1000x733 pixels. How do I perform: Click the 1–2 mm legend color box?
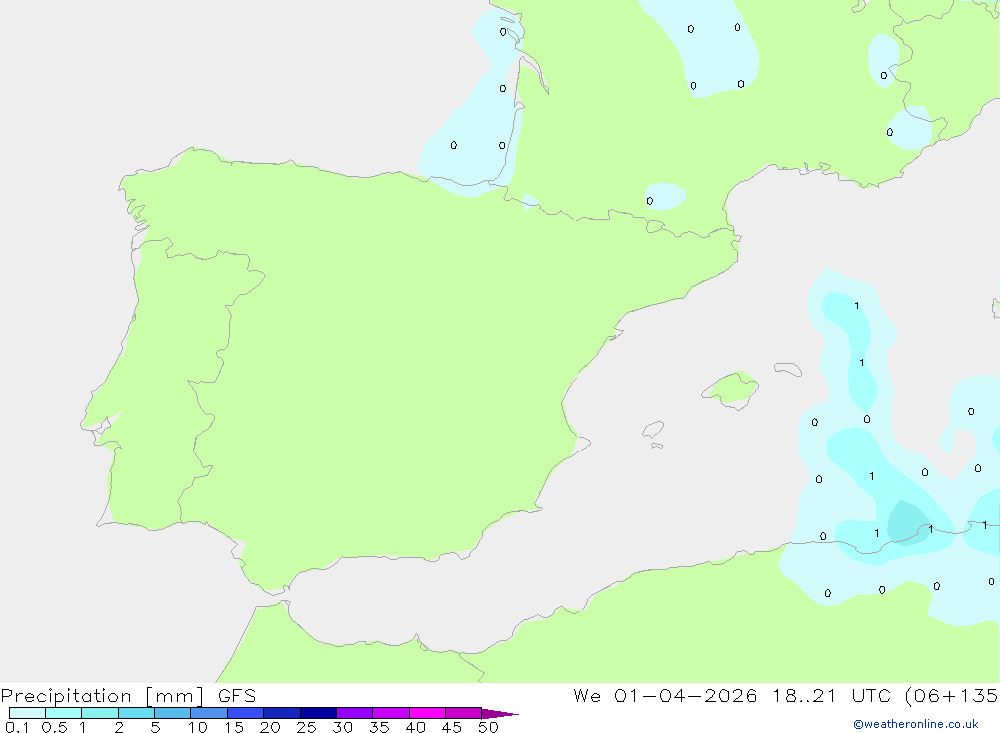[100, 713]
